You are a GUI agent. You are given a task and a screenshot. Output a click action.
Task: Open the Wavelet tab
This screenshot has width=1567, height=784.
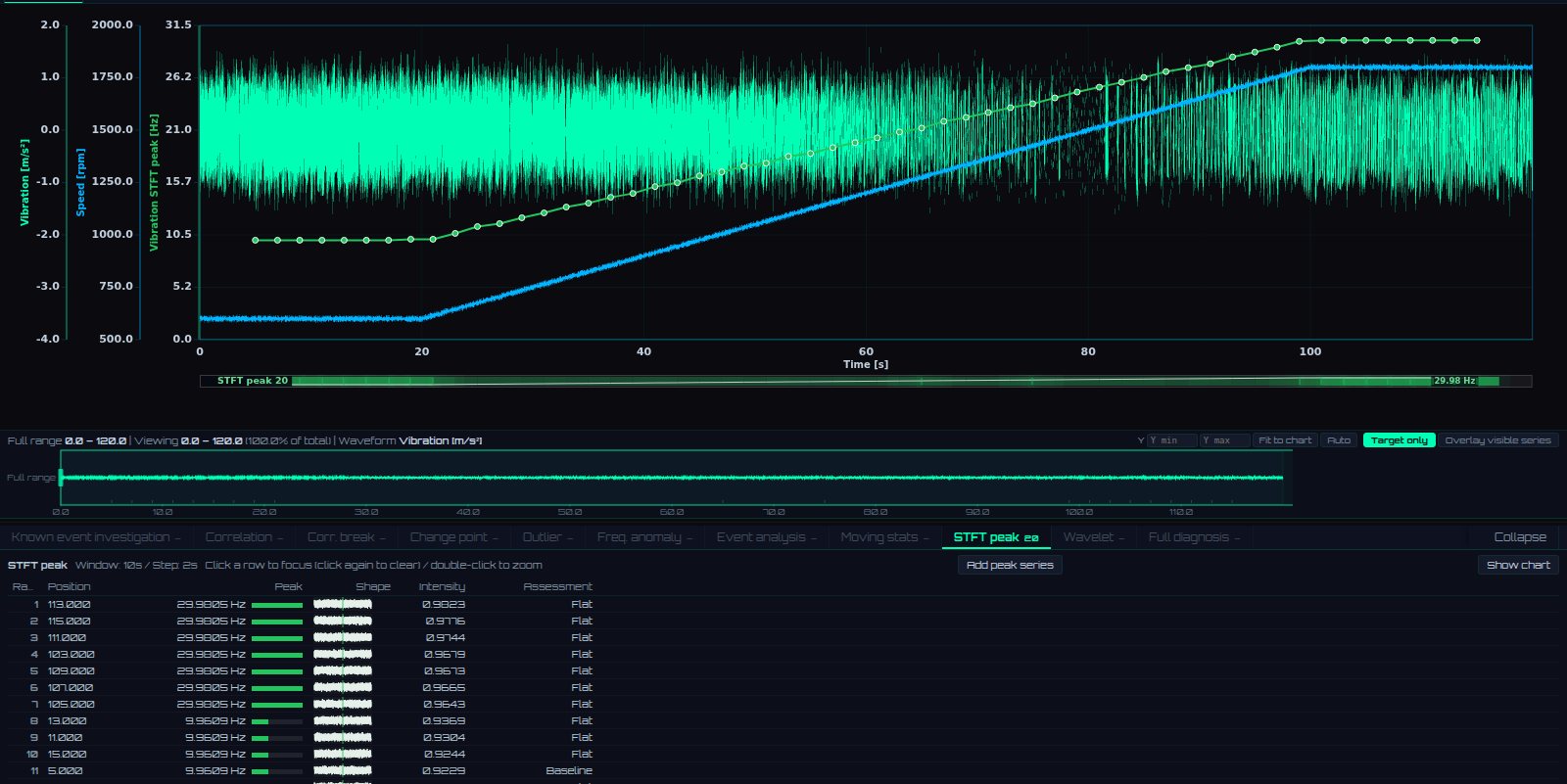[1093, 537]
